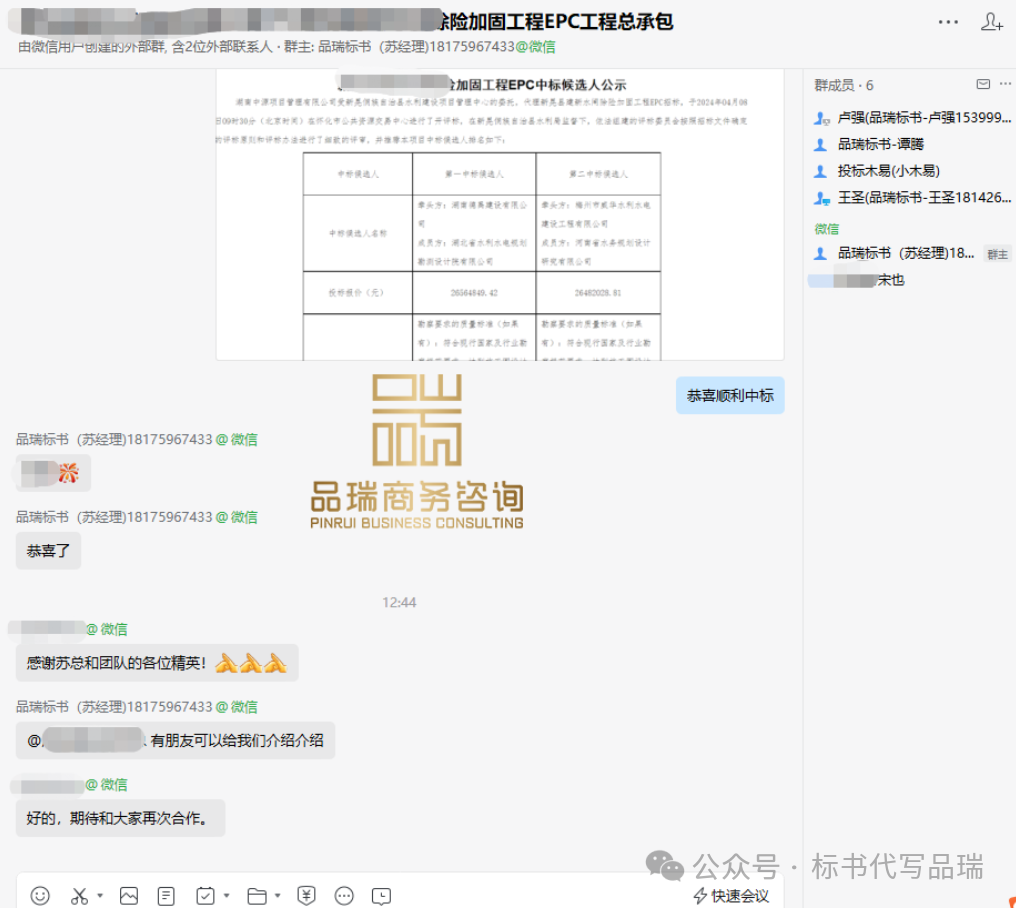The width and height of the screenshot is (1016, 908).
Task: Open the emoji picker in the toolbar
Action: click(x=40, y=896)
